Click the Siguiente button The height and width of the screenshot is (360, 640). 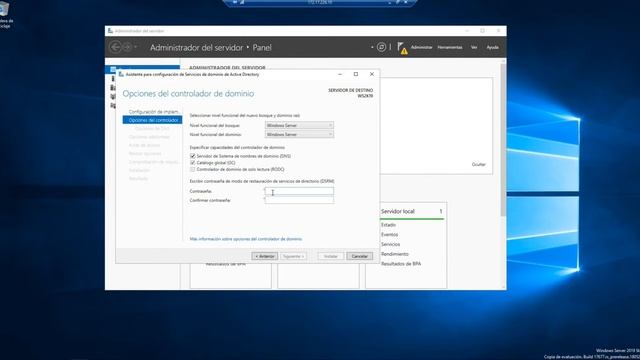(293, 256)
